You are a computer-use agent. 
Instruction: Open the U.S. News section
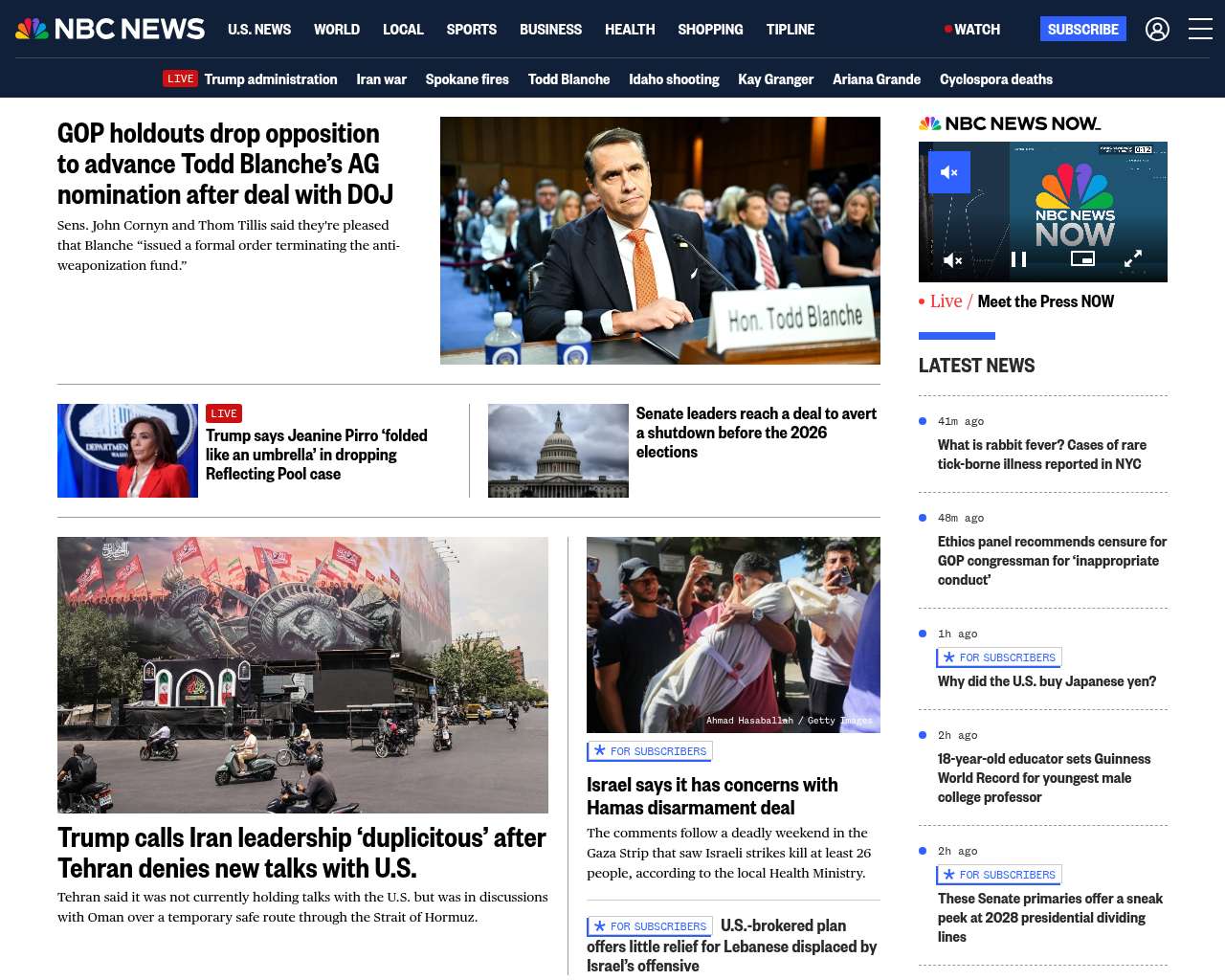pos(259,30)
